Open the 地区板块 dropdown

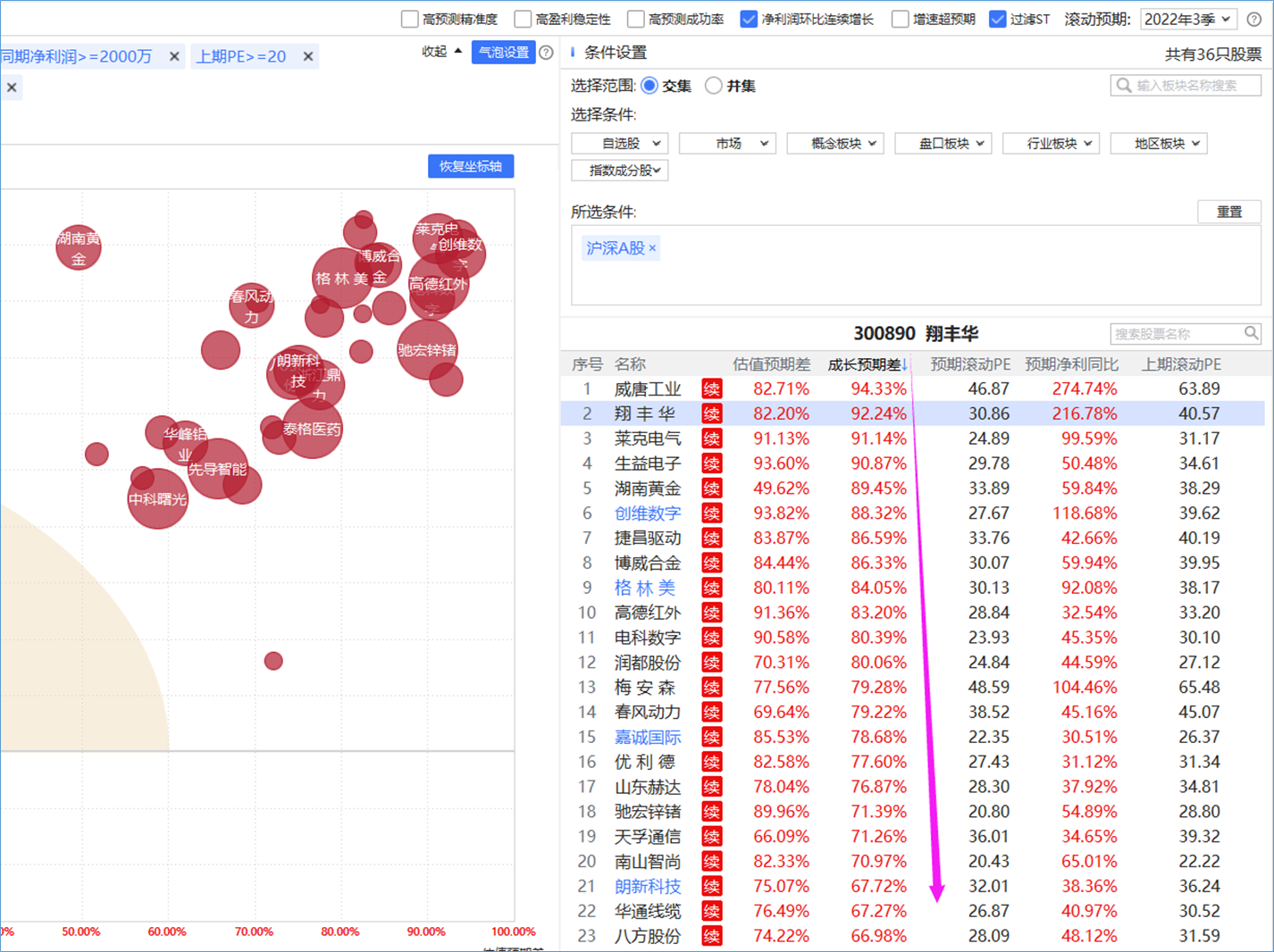(x=1159, y=143)
